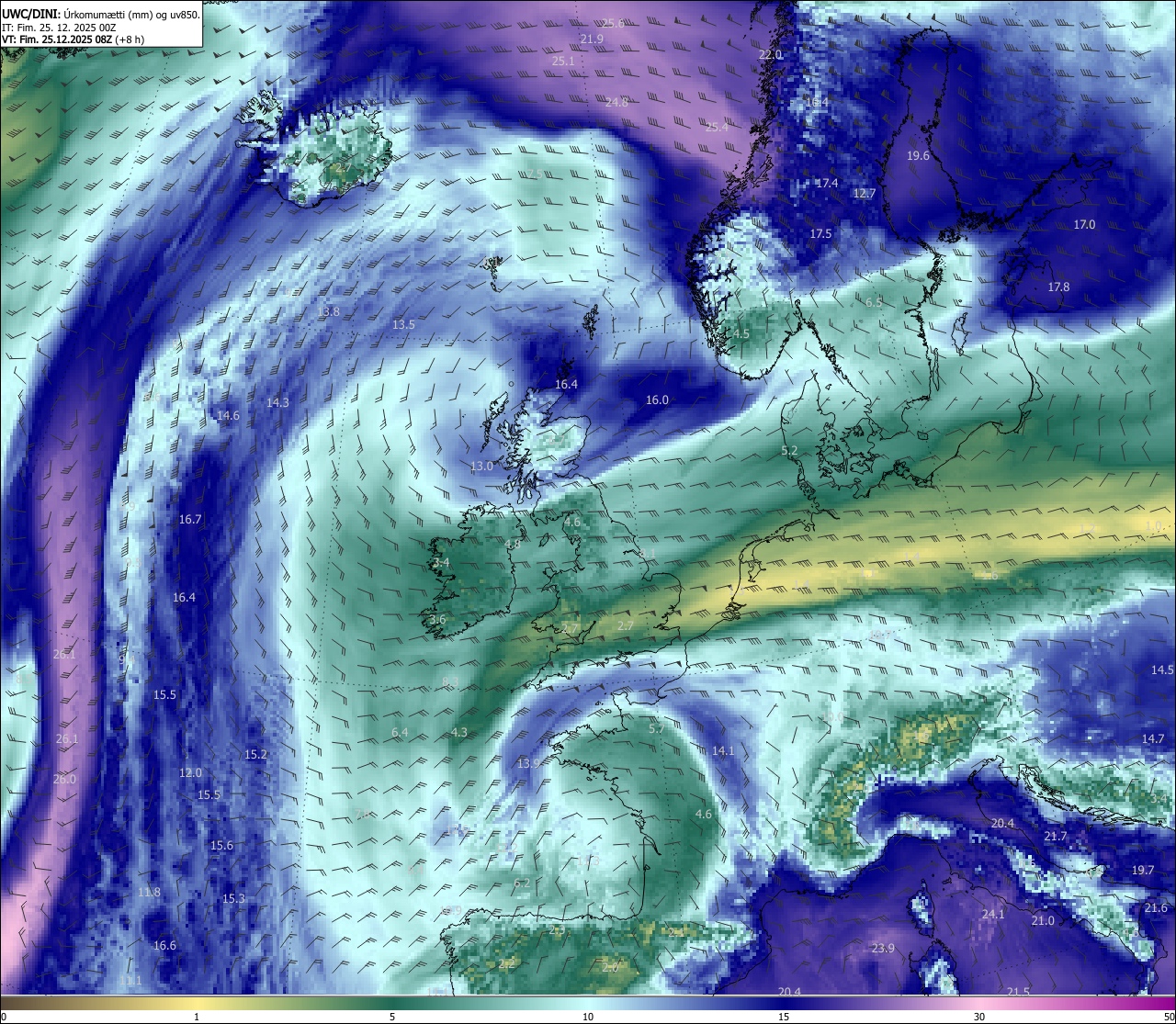Image resolution: width=1176 pixels, height=1024 pixels.
Task: Click the map value '12.7'
Action: click(864, 193)
